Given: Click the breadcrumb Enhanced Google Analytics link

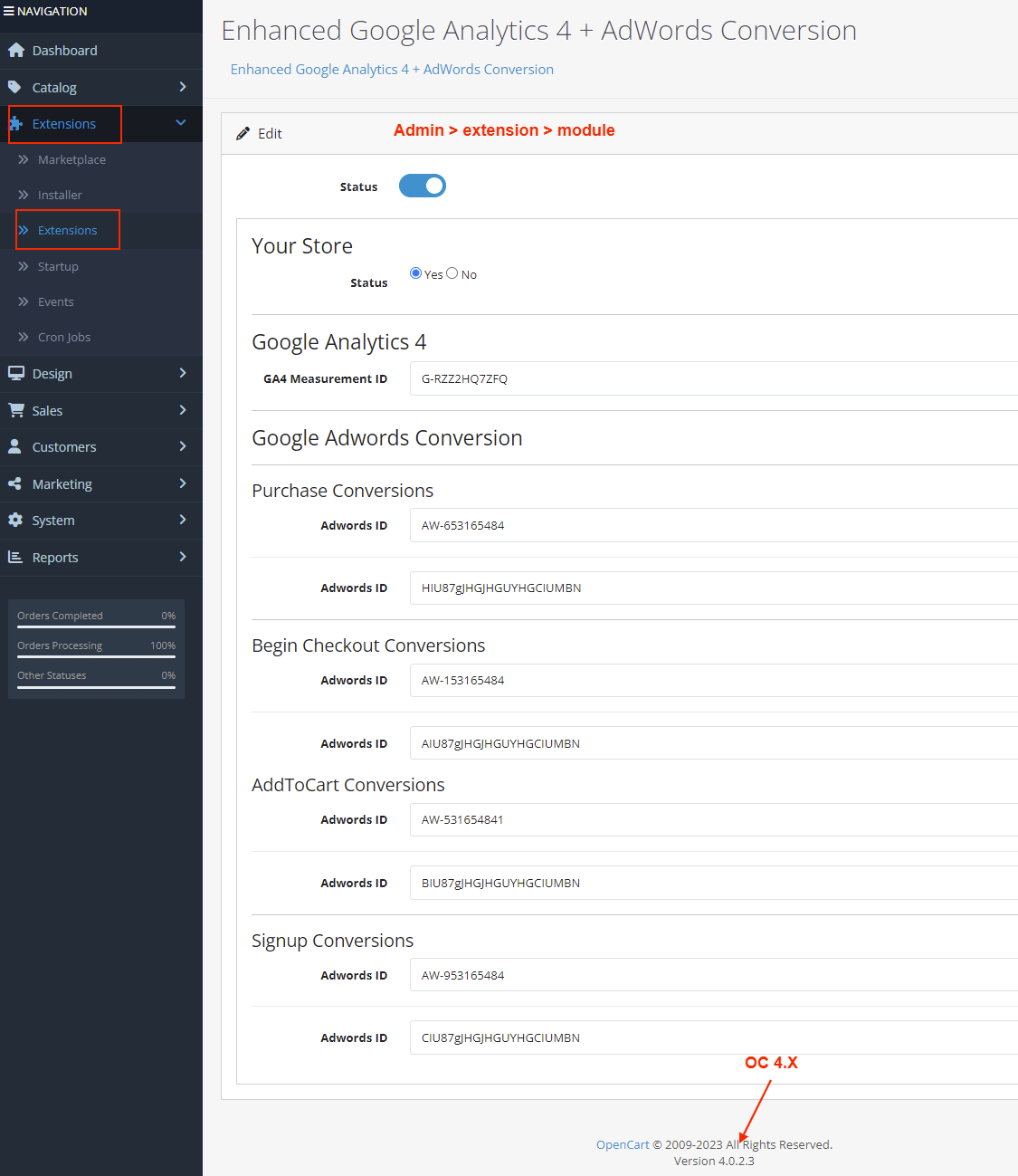Looking at the screenshot, I should (392, 70).
